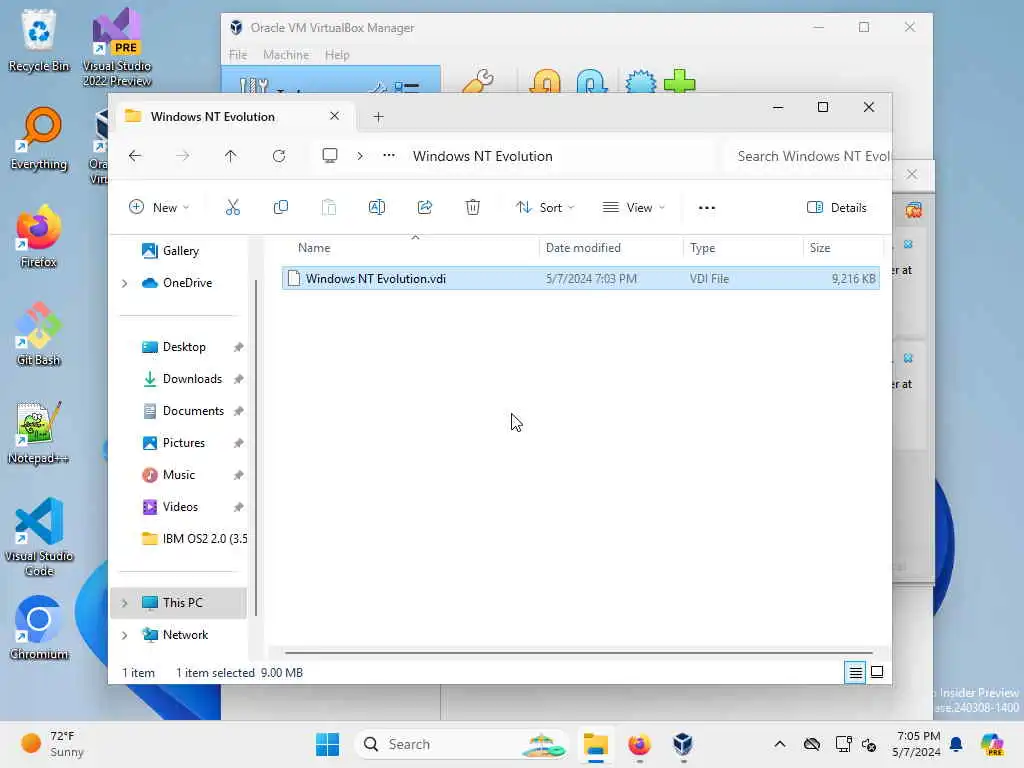Show hidden system tray icons chevron
This screenshot has width=1024, height=768.
[780, 744]
